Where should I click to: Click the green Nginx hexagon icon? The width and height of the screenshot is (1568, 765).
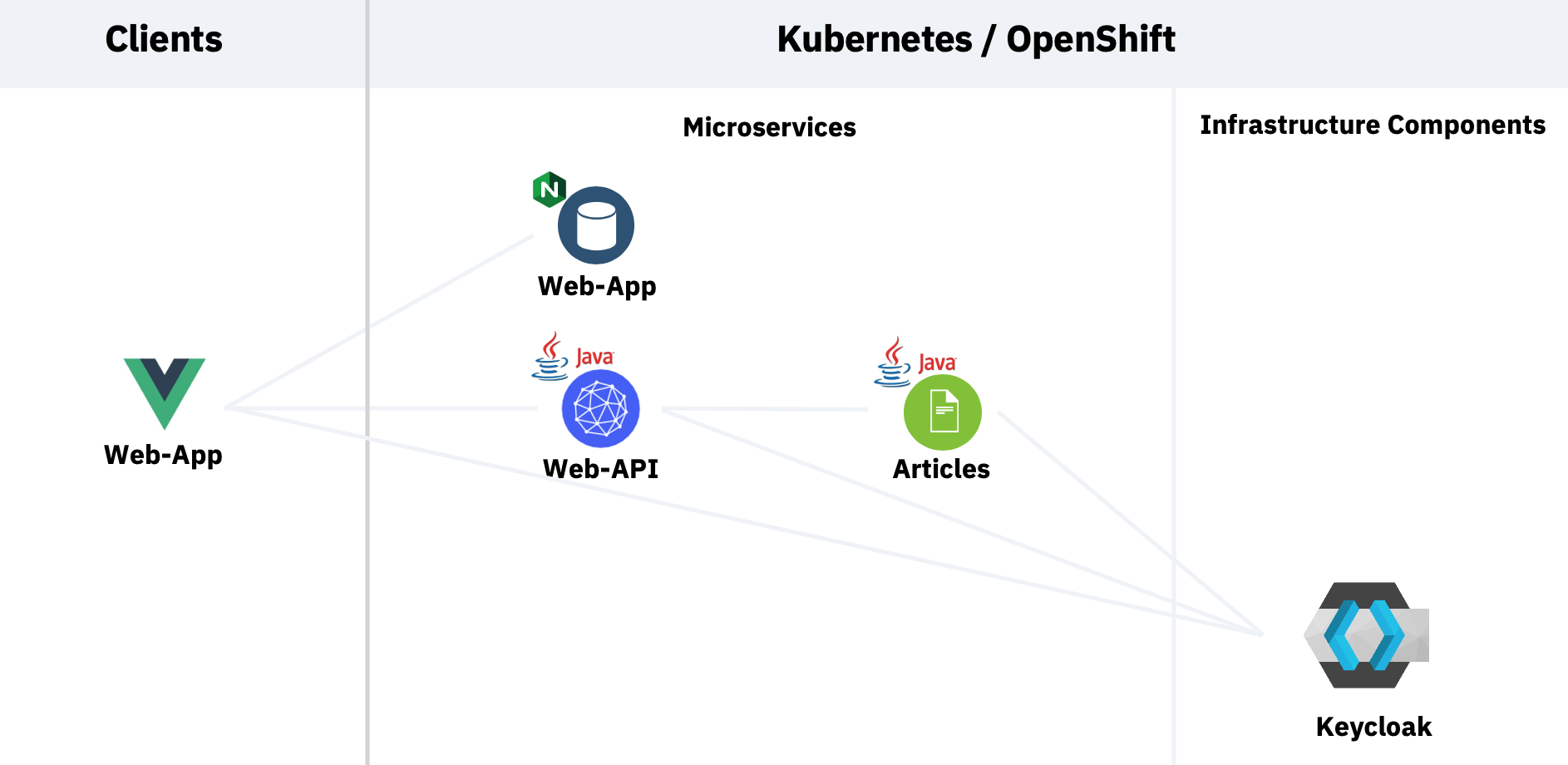point(550,190)
